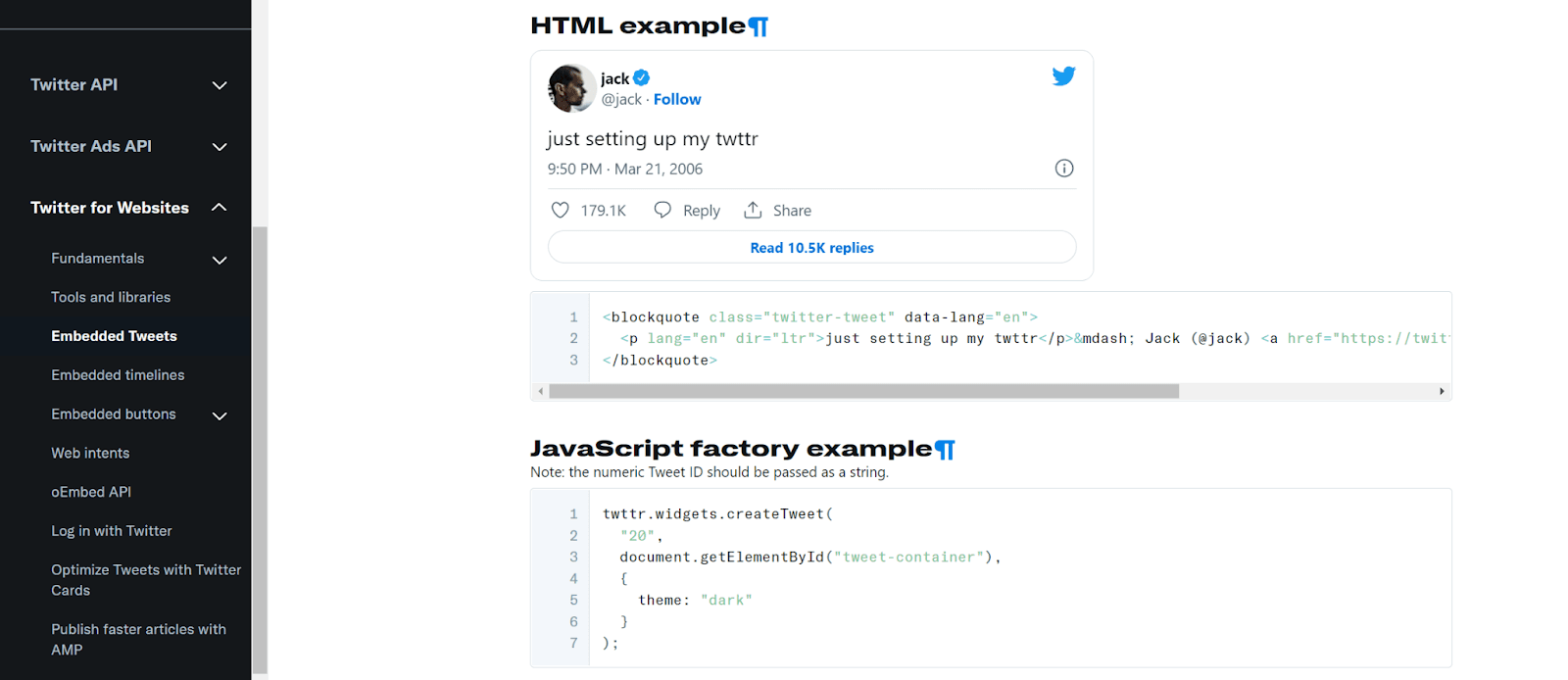The image size is (1568, 680).
Task: Click right arrow of code horizontal scrollbar
Action: coord(1442,391)
